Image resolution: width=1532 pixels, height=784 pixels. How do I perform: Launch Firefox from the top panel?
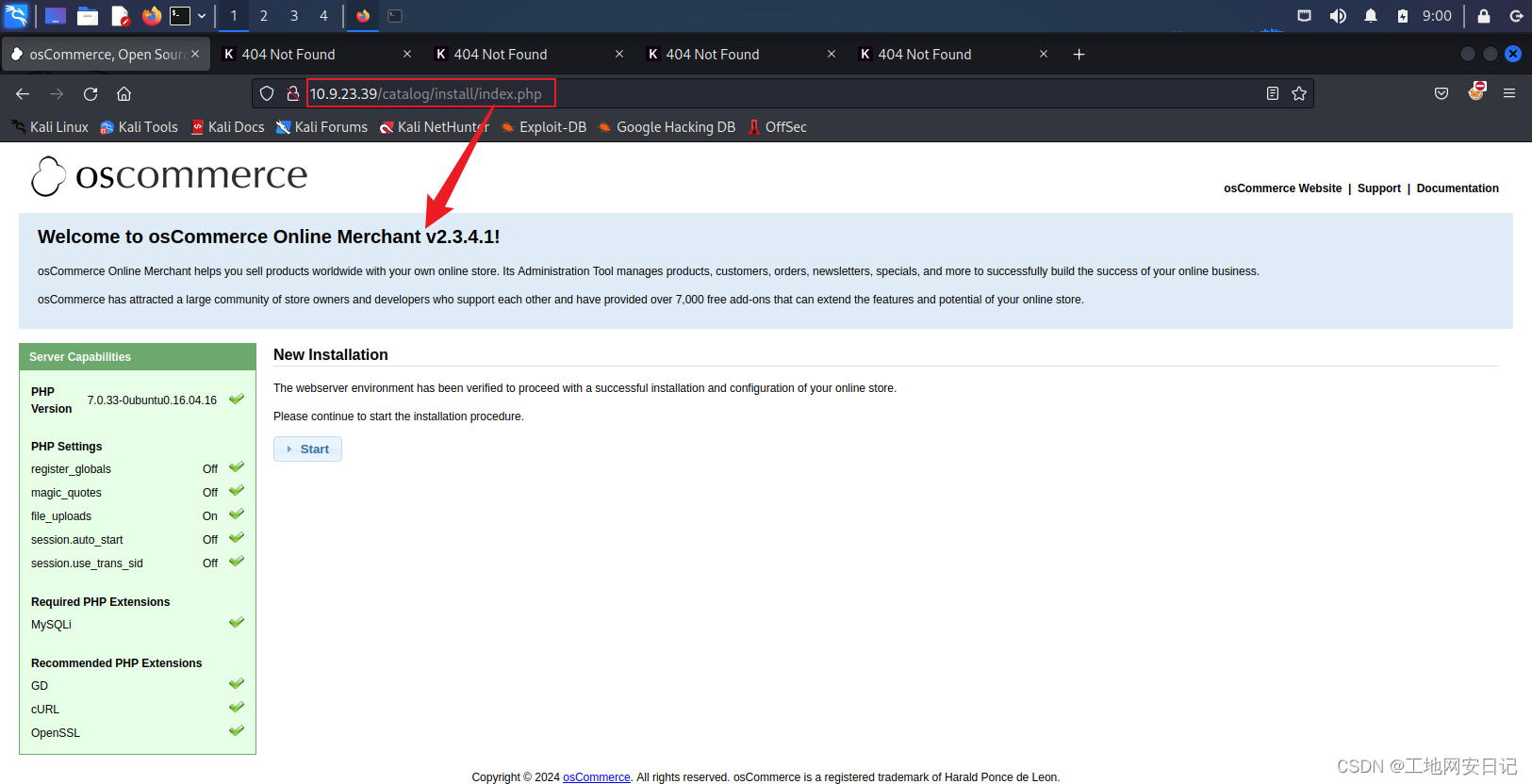tap(151, 15)
